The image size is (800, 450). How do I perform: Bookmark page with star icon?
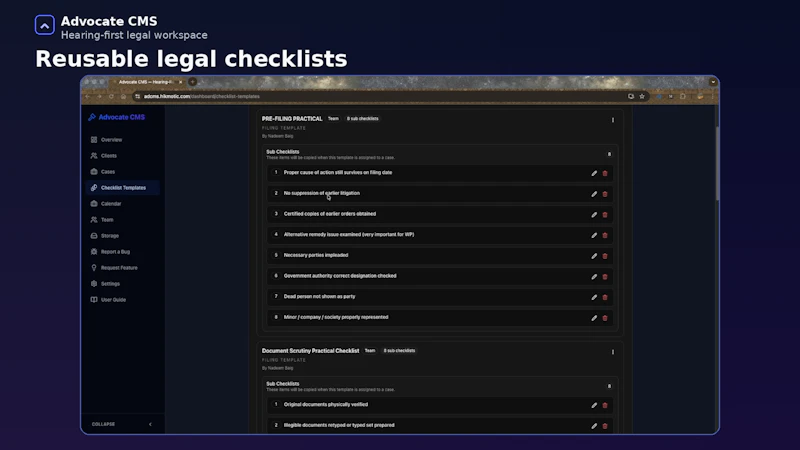pyautogui.click(x=642, y=96)
